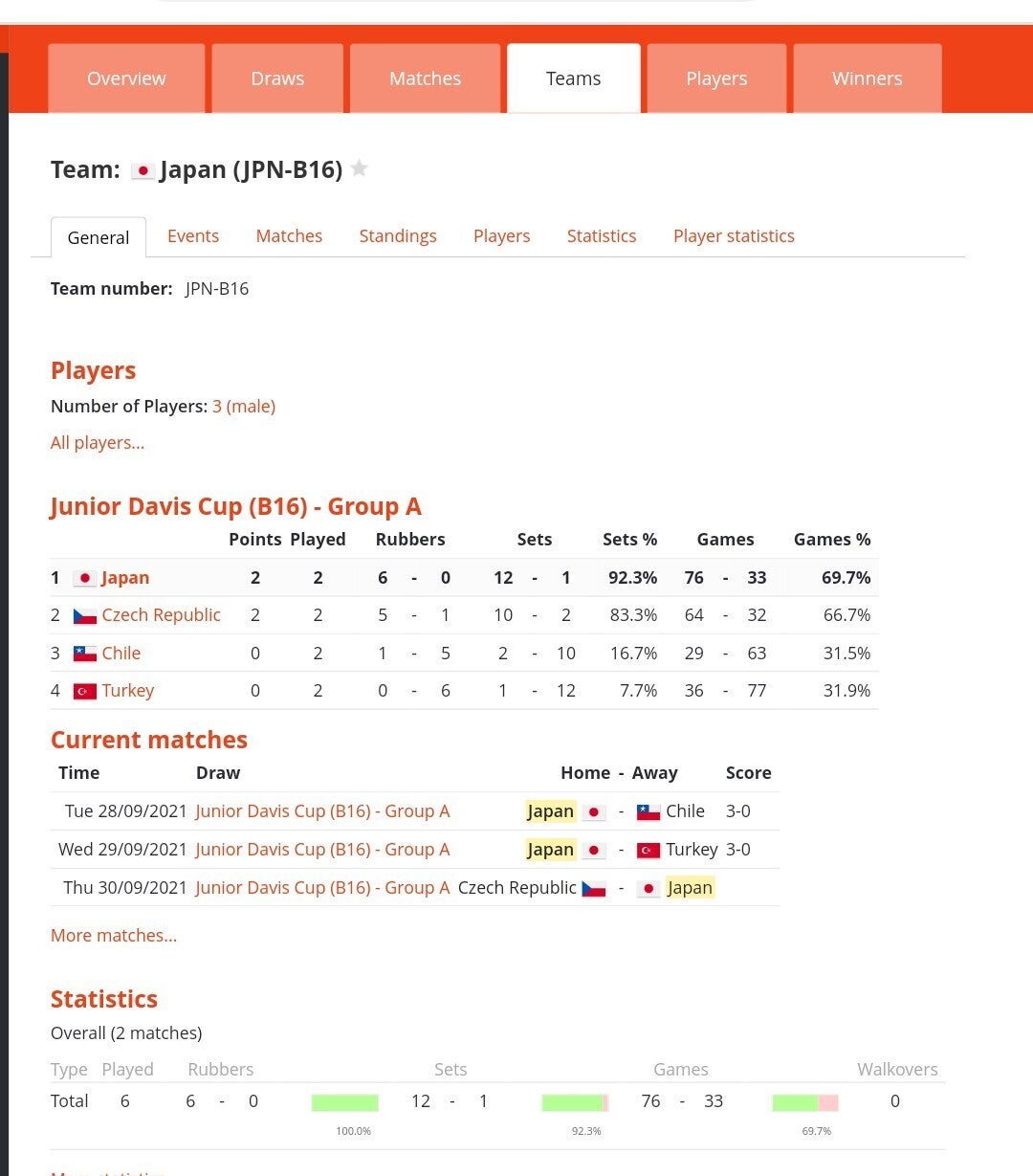Click the 100.0% rubbers progress bar

click(344, 1102)
